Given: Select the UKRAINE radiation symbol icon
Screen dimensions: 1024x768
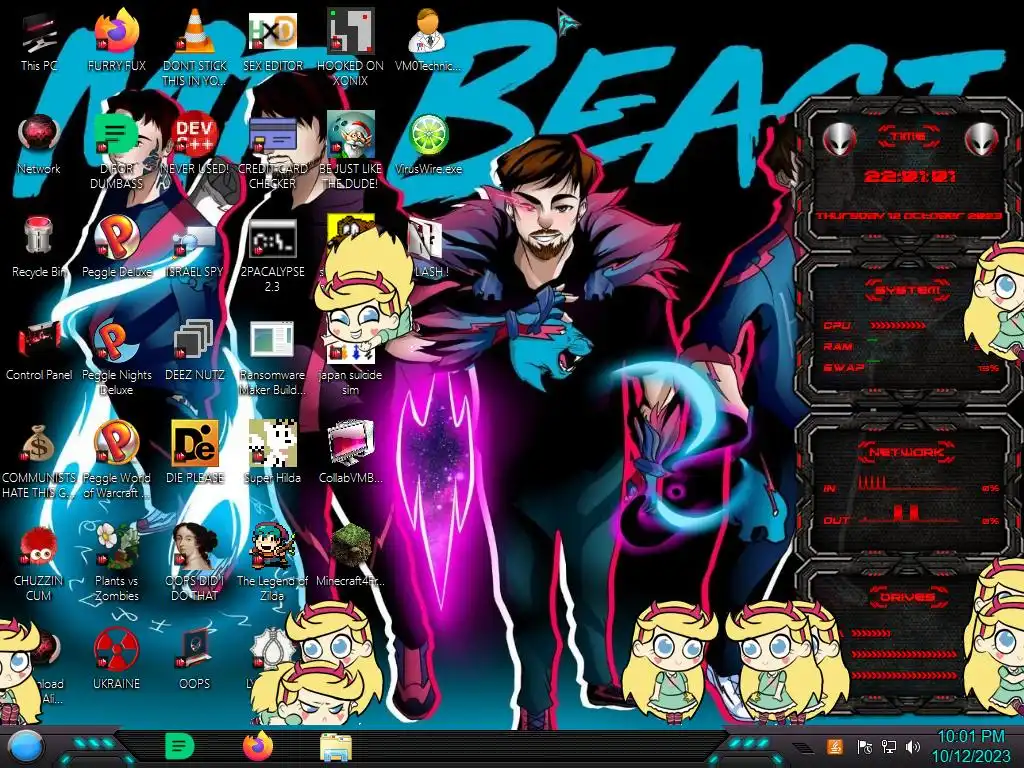Looking at the screenshot, I should point(117,658).
